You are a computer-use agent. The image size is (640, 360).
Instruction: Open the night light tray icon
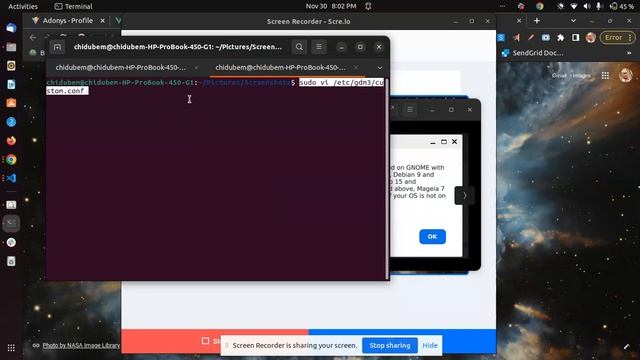click(x=560, y=6)
